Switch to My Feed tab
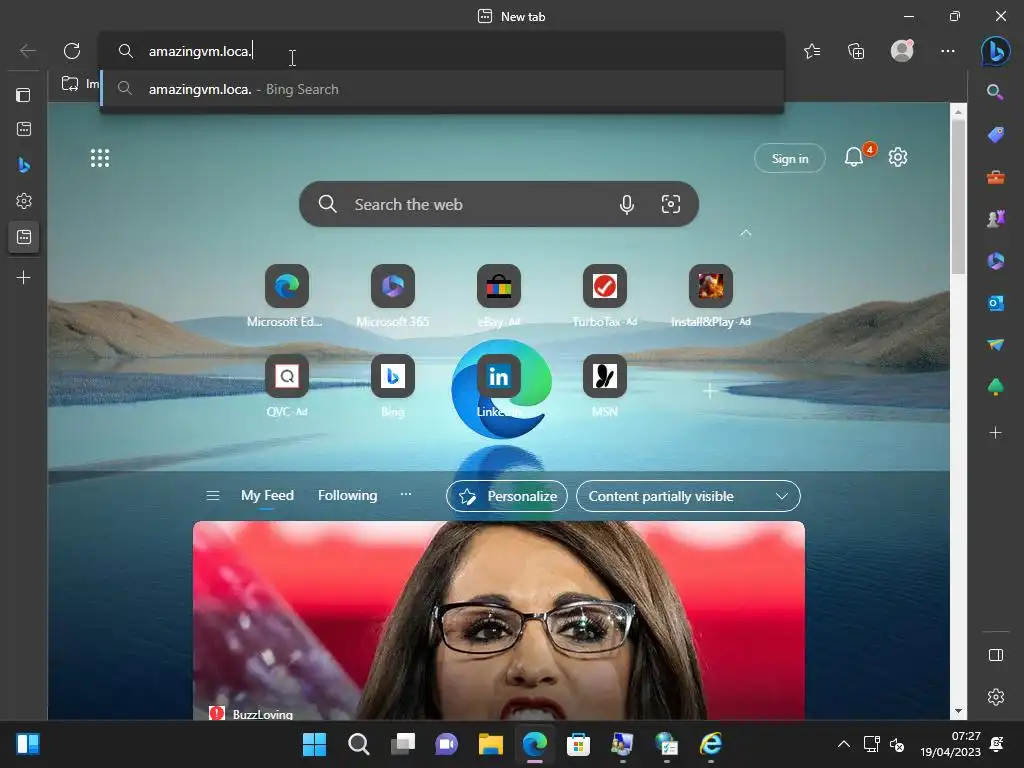This screenshot has height=768, width=1024. 267,496
